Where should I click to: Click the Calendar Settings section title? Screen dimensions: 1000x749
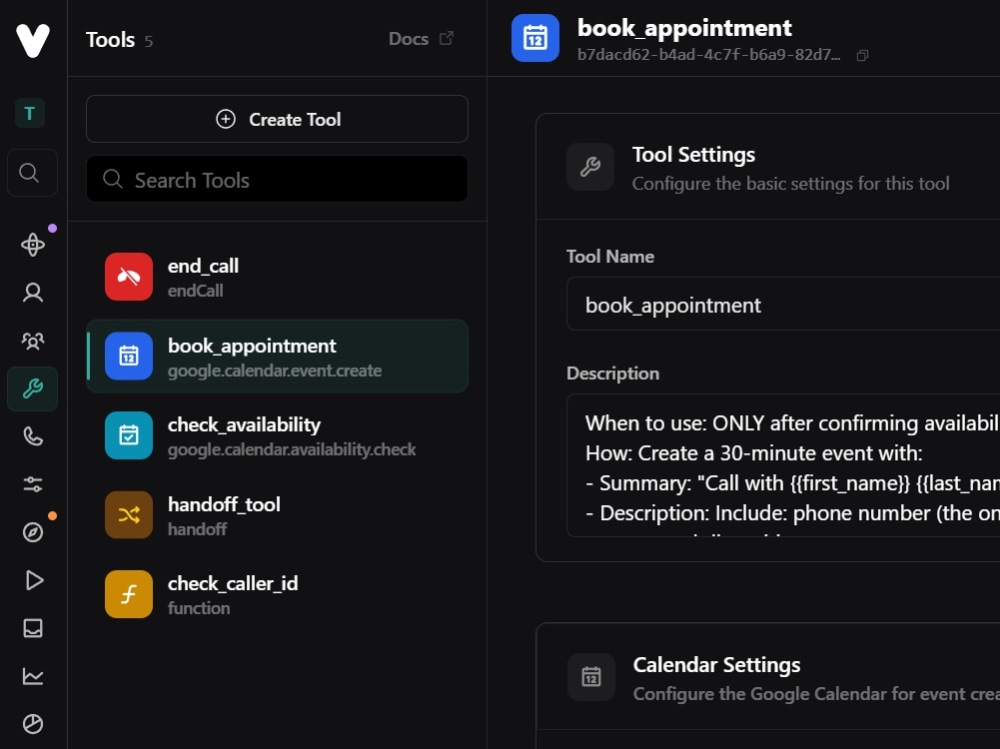pyautogui.click(x=716, y=665)
